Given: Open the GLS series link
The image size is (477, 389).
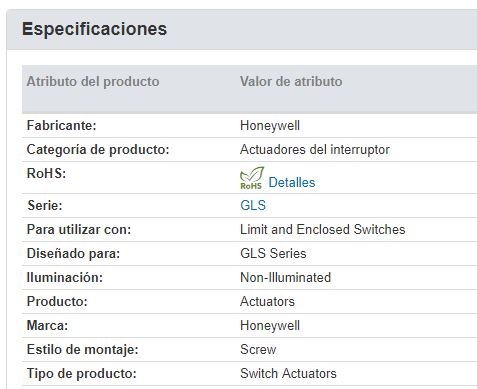Looking at the screenshot, I should tap(253, 205).
